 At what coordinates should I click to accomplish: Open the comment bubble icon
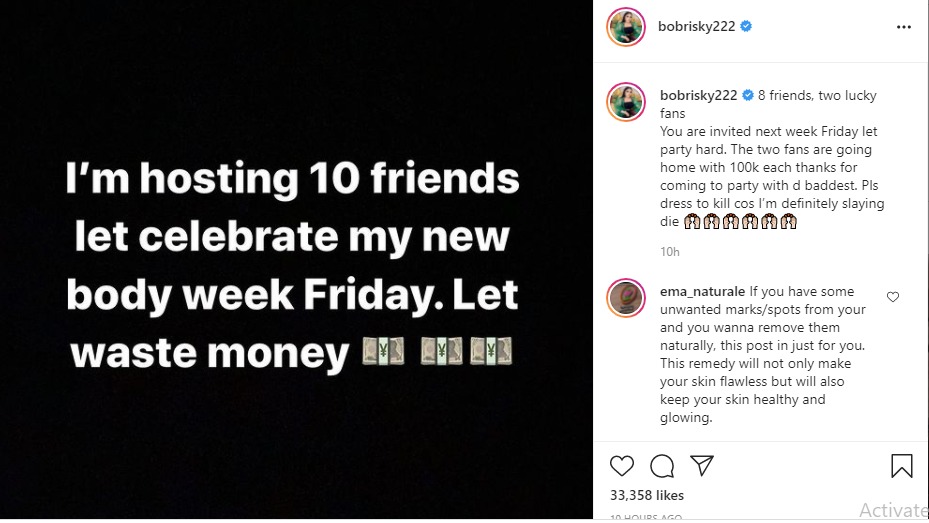point(661,466)
